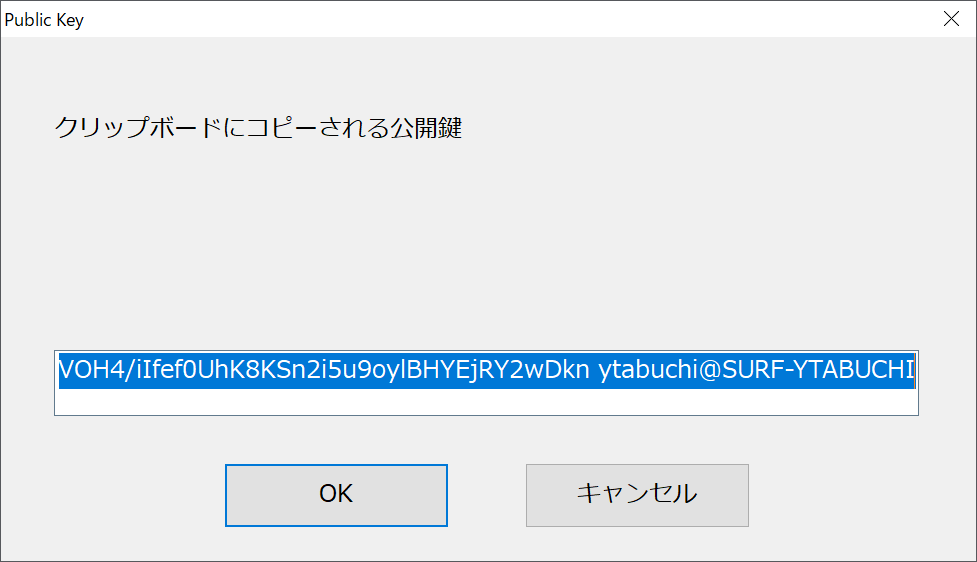Click the Public Key title bar text
The height and width of the screenshot is (562, 977).
44,20
